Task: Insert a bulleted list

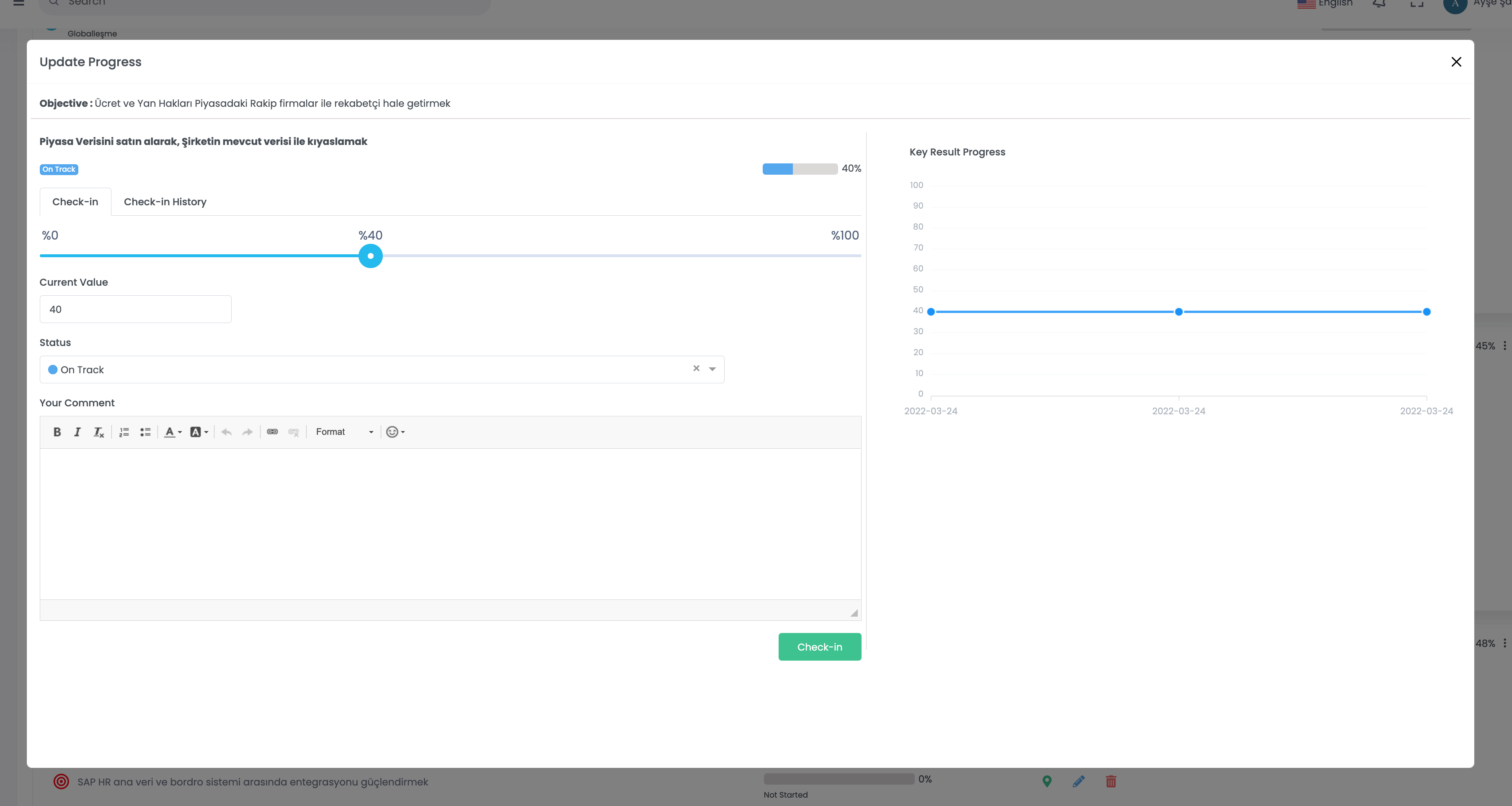Action: point(145,432)
